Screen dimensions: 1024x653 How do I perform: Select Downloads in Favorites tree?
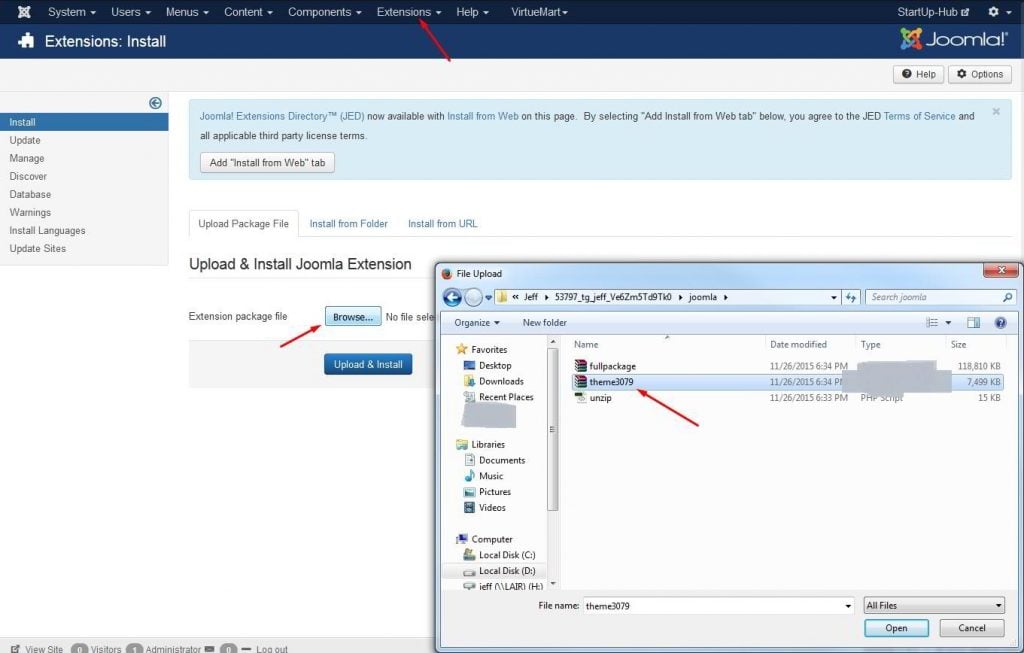tap(501, 381)
